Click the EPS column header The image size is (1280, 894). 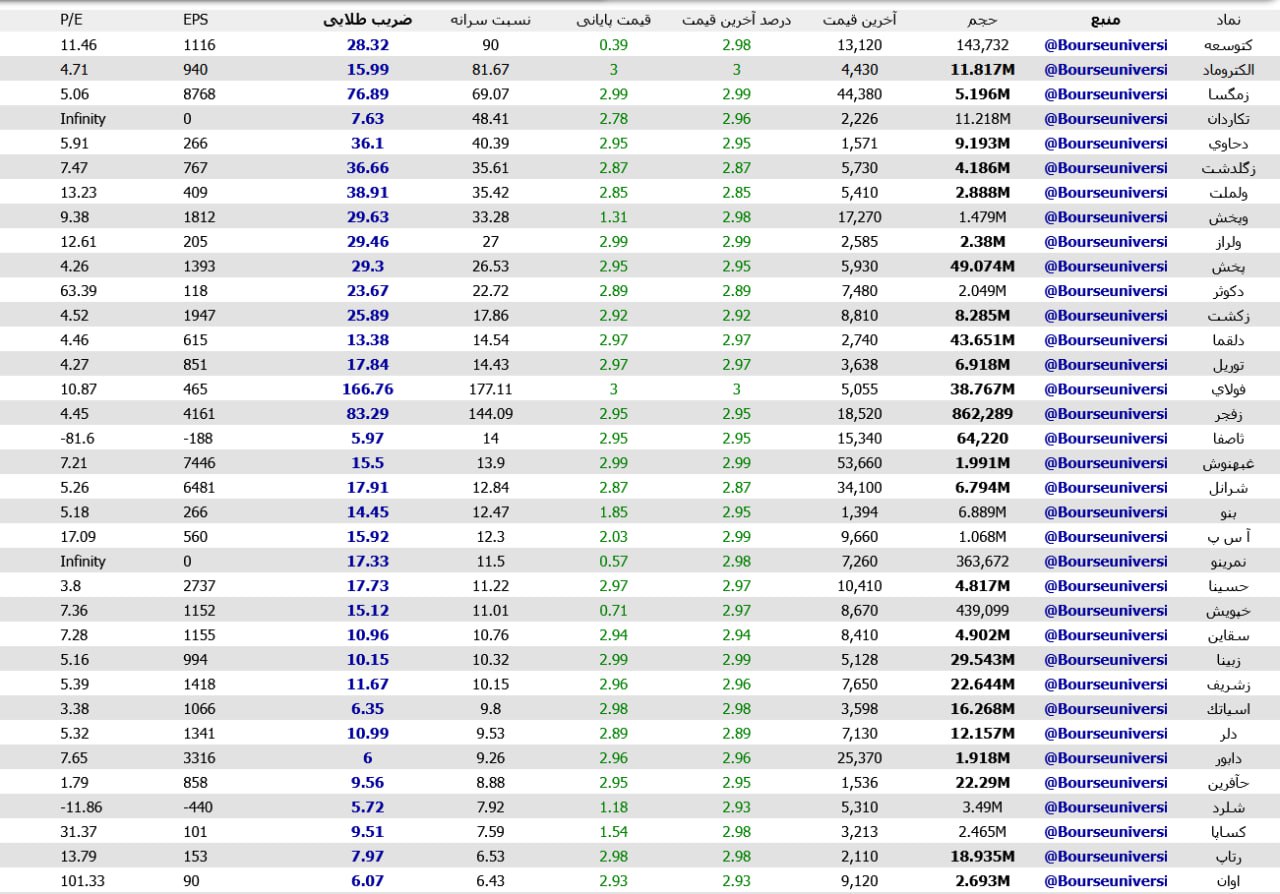coord(196,19)
